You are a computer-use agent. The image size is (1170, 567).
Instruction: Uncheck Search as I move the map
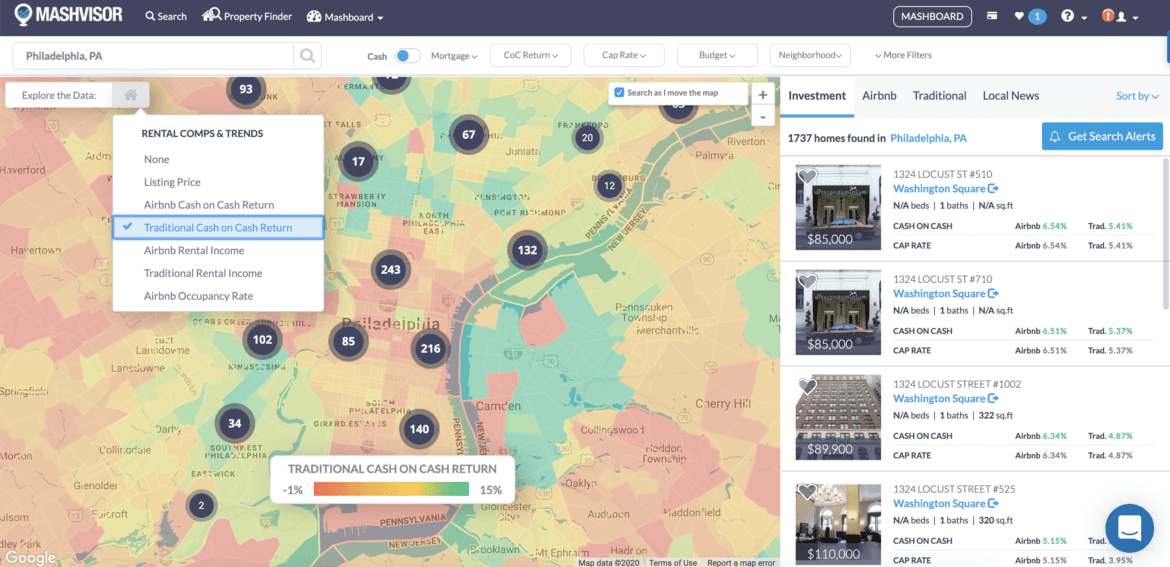pos(619,93)
